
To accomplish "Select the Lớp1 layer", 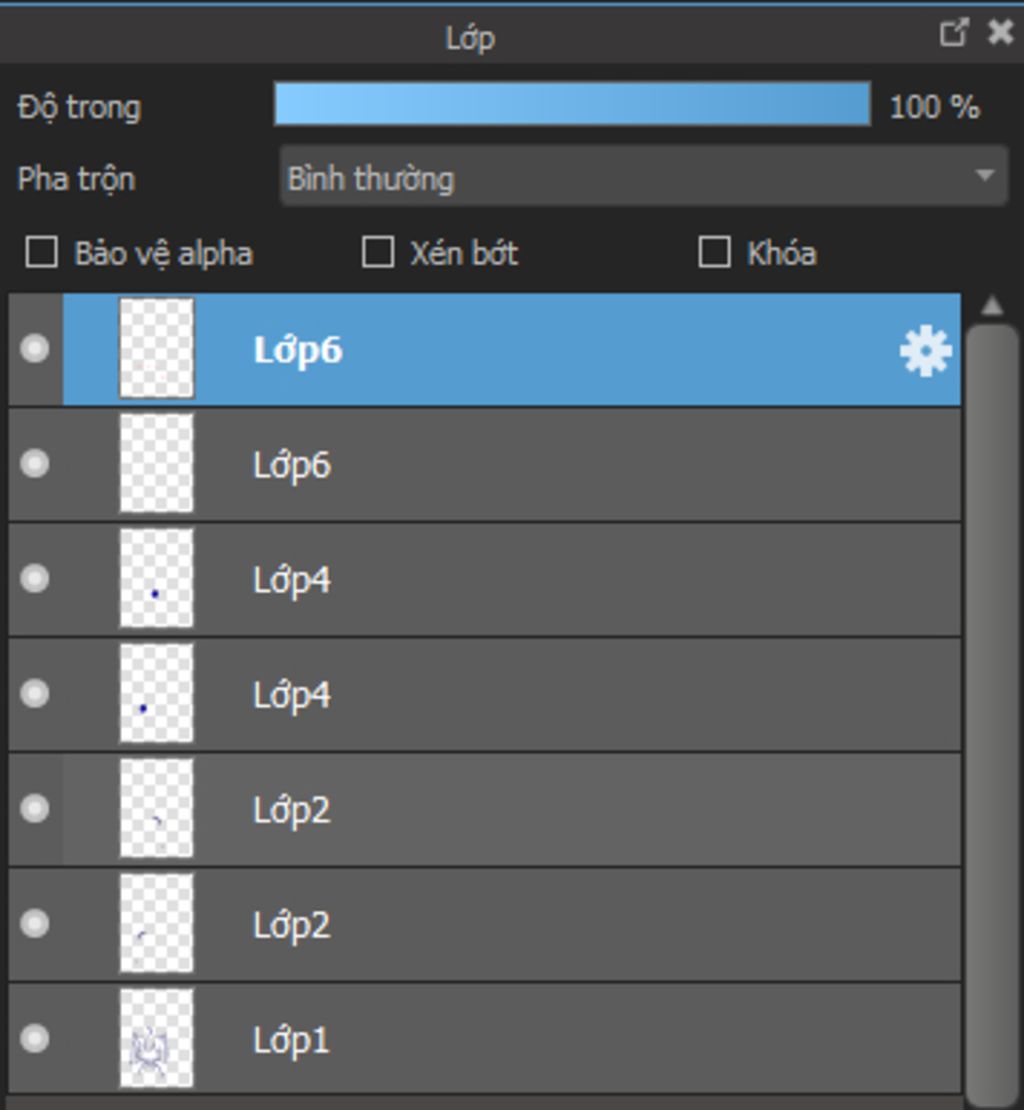I will click(485, 1039).
